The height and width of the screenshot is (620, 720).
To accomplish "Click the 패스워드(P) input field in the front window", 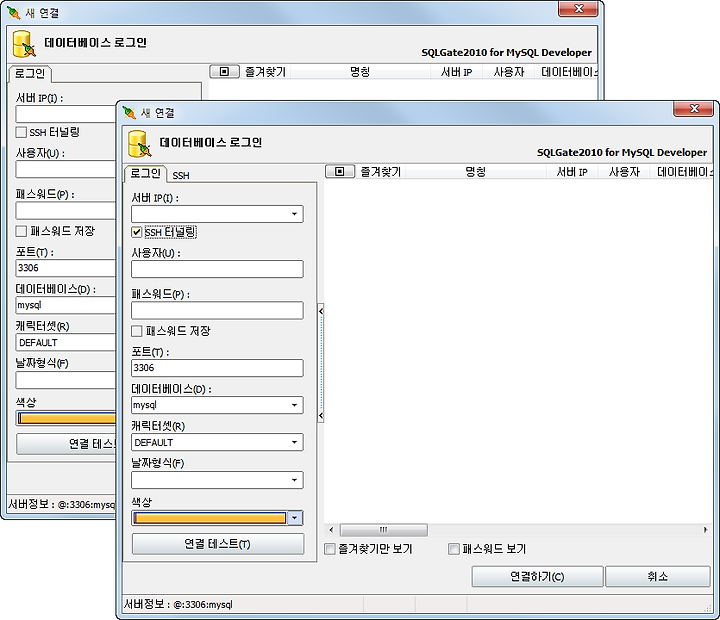I will point(217,310).
